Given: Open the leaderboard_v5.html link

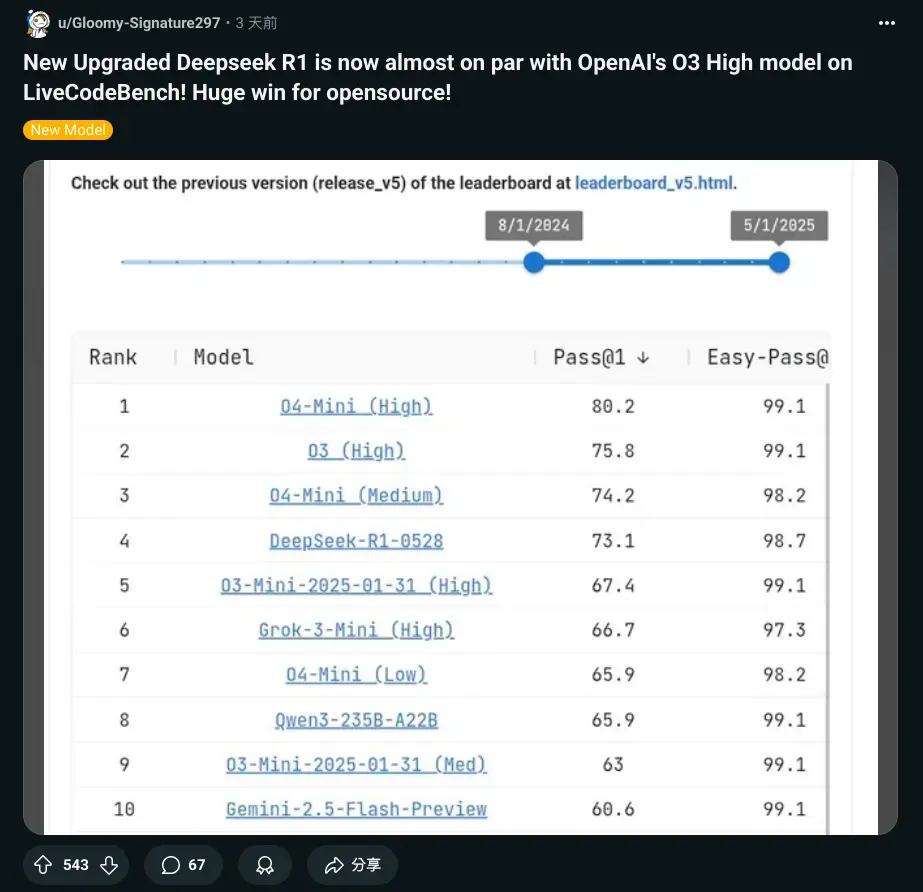Looking at the screenshot, I should tap(654, 183).
